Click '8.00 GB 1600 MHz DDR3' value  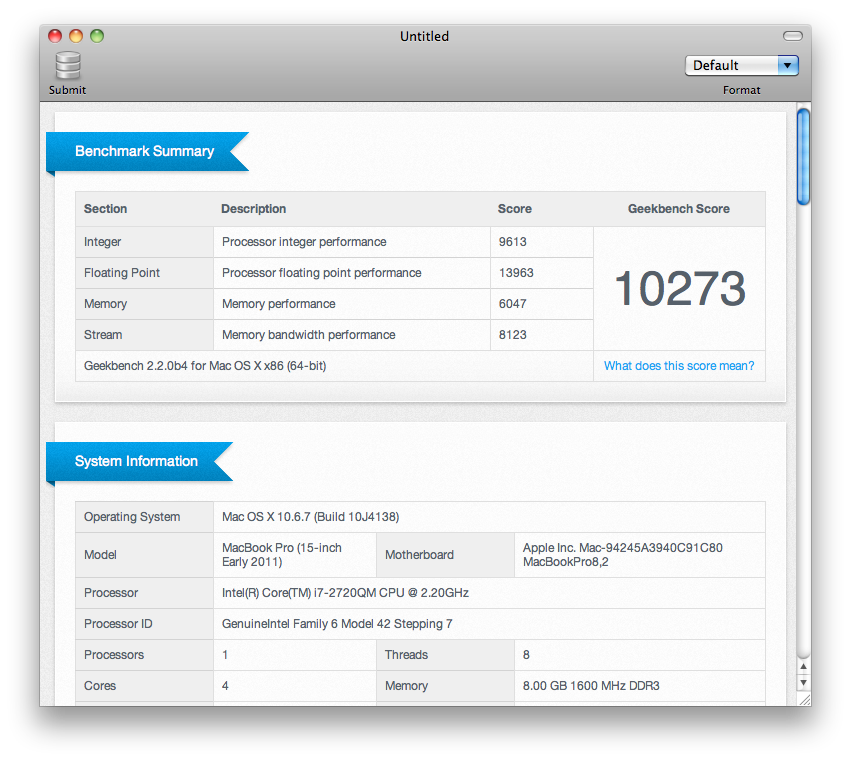[591, 686]
